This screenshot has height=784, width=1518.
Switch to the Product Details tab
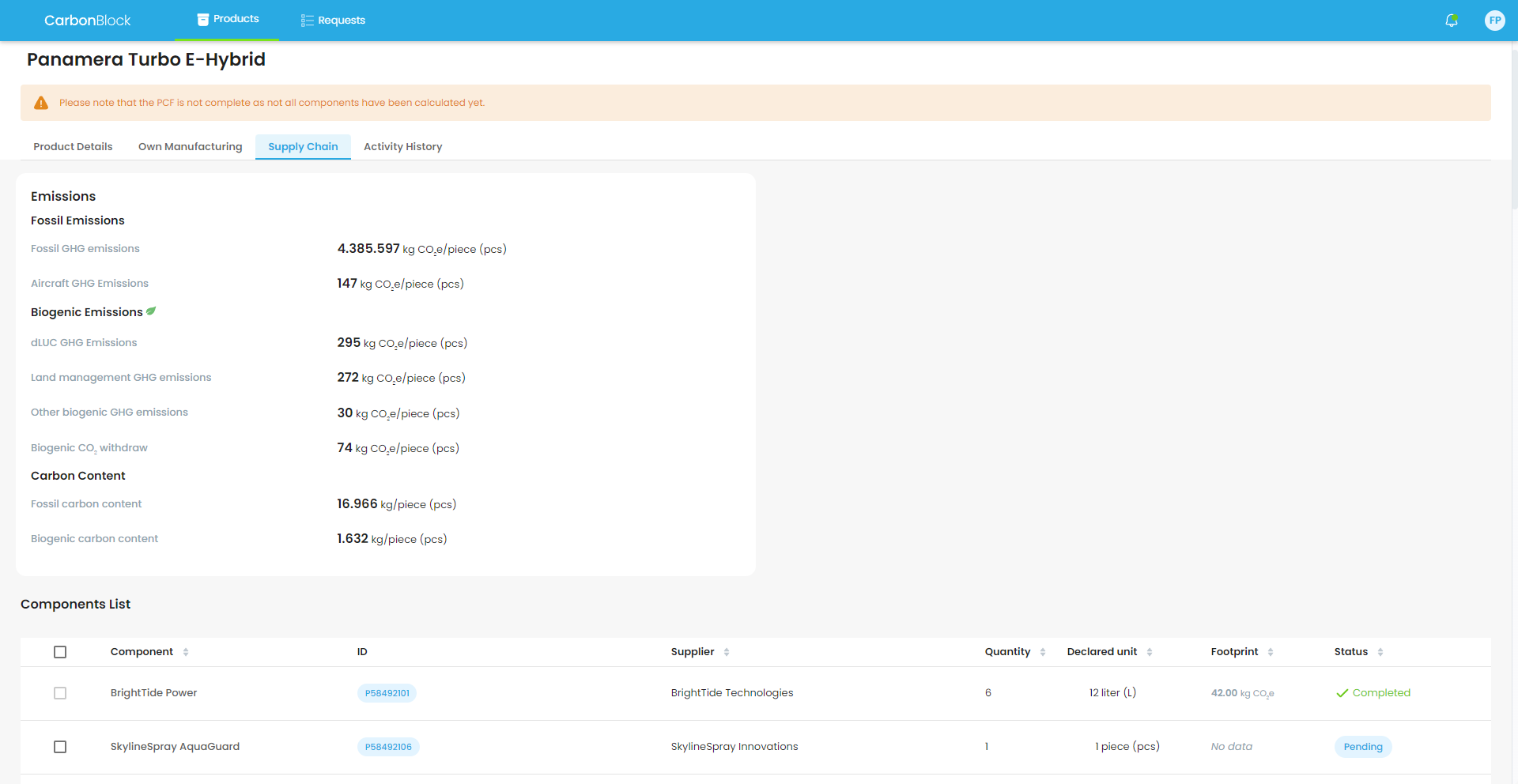point(73,147)
